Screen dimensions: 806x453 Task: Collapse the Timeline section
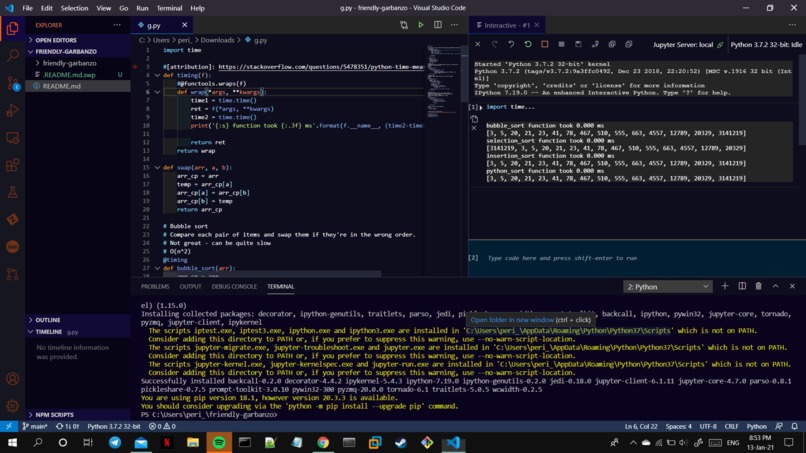point(78,332)
